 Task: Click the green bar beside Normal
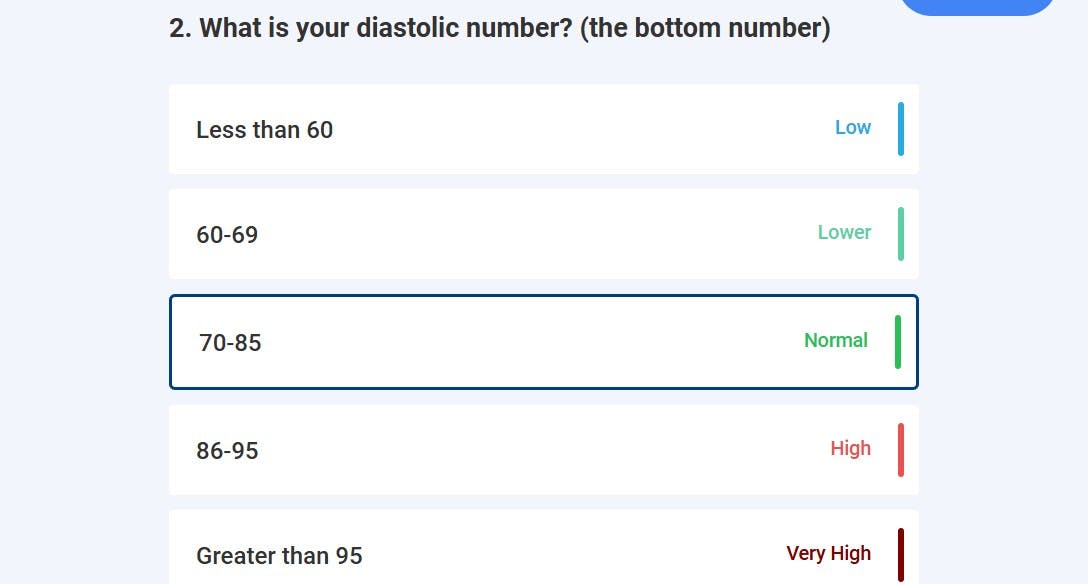(901, 342)
